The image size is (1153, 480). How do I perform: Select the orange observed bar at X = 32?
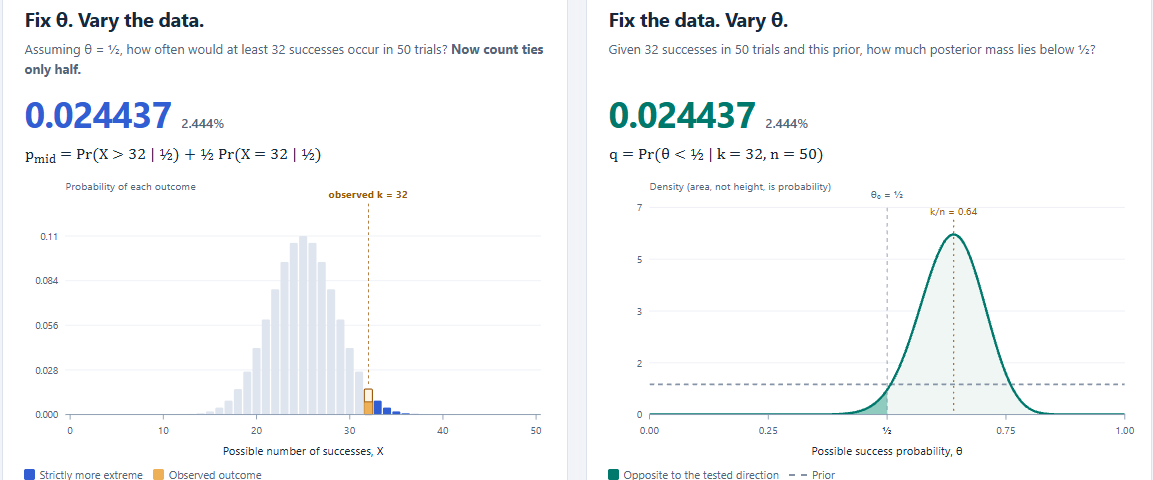pyautogui.click(x=368, y=401)
